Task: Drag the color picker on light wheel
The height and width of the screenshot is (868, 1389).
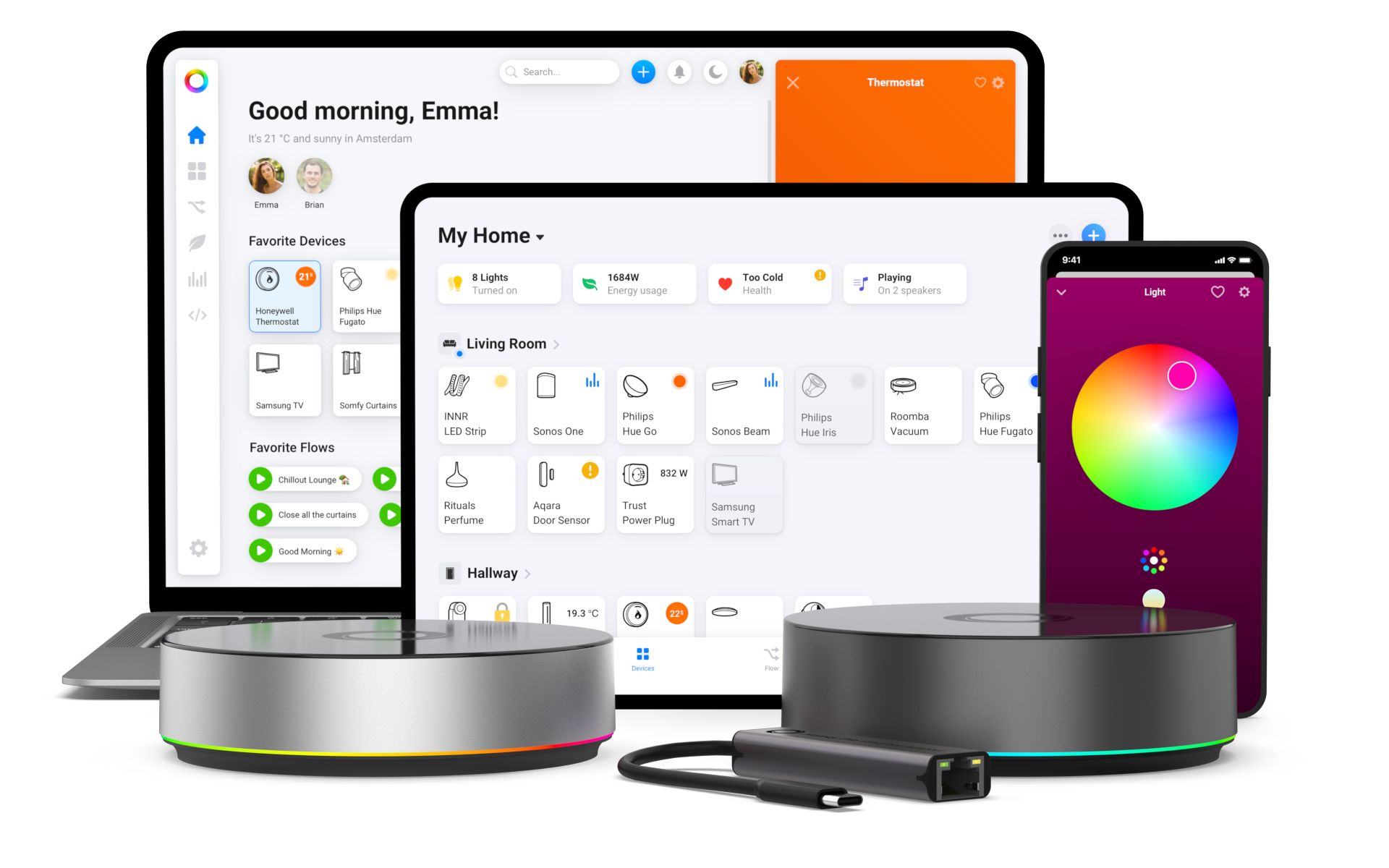Action: (x=1183, y=375)
